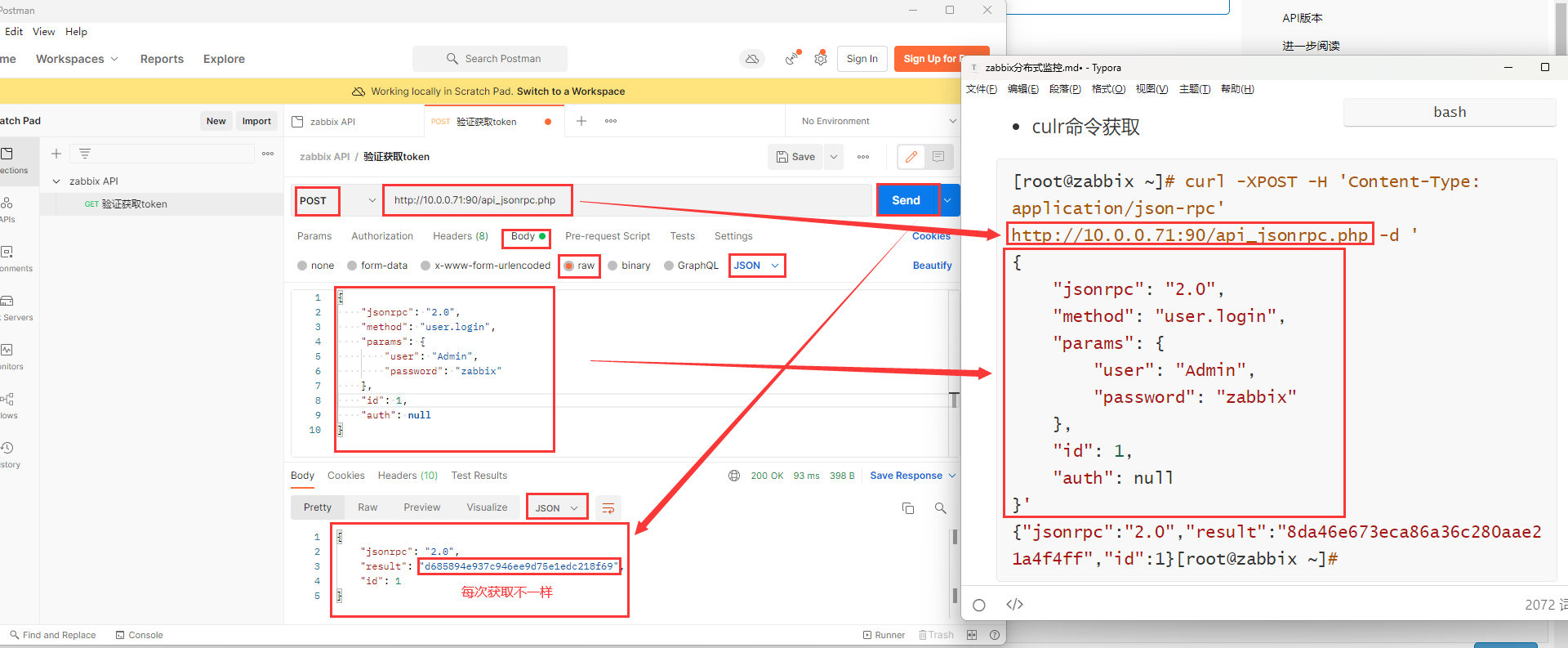Switch to the Params tab

(x=314, y=236)
